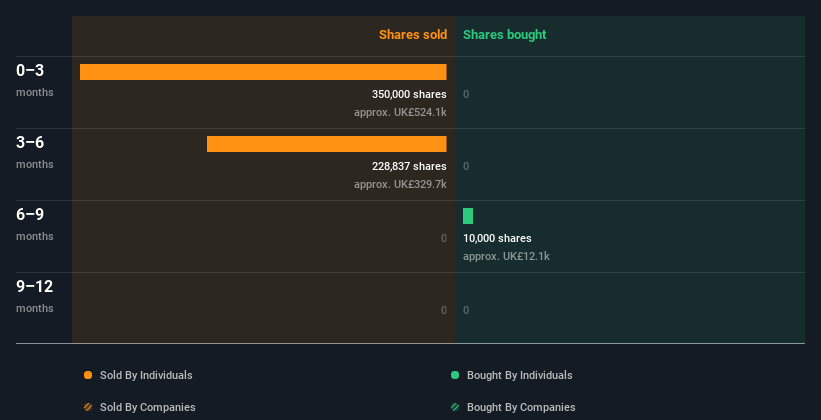Click the orange Sold By Individuals legend dot
The height and width of the screenshot is (420, 821).
pyautogui.click(x=88, y=375)
